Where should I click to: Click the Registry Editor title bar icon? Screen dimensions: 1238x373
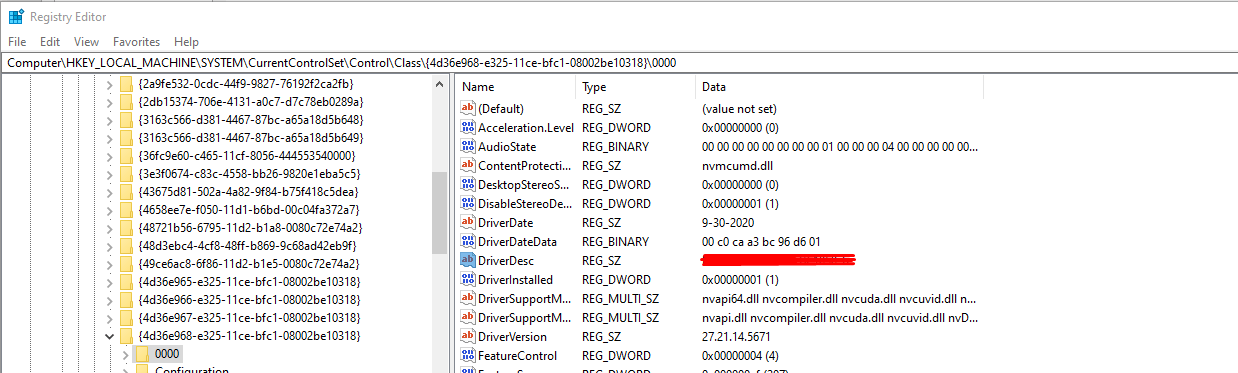coord(17,16)
